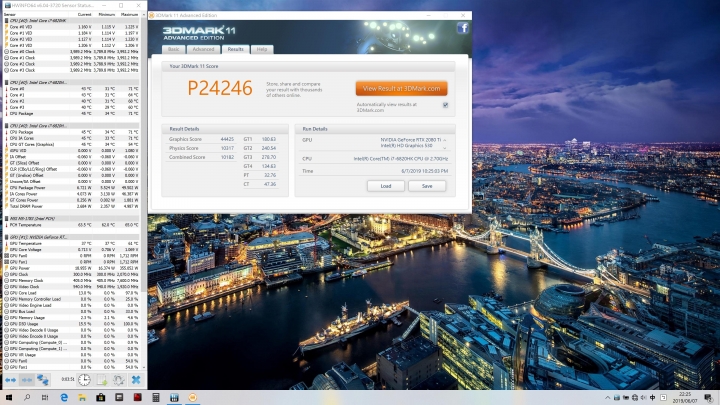Viewport: 720px width, 405px height.
Task: Open Calculator from taskbar
Action: coord(156,398)
